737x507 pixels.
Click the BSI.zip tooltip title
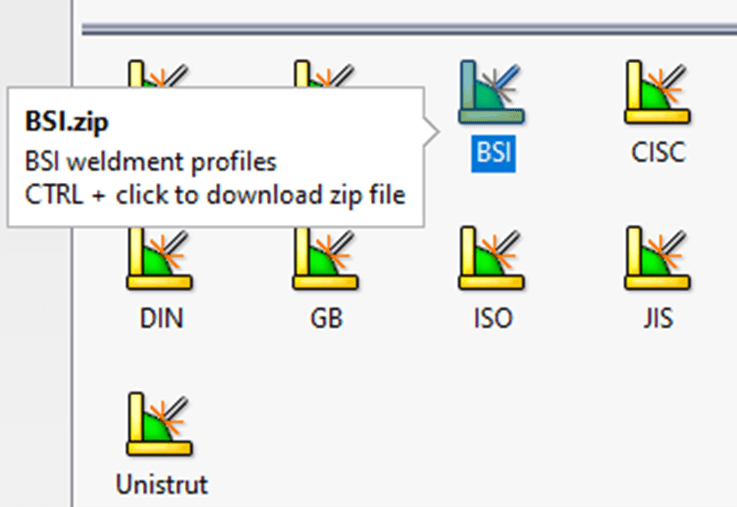(67, 122)
